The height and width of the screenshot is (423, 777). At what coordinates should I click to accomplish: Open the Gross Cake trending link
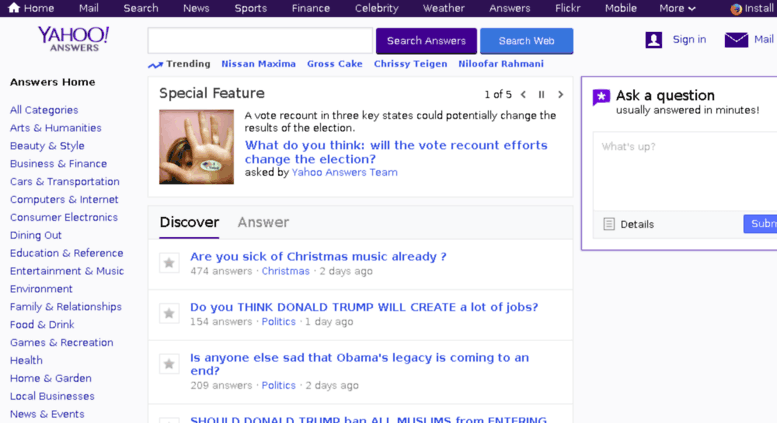(x=334, y=64)
